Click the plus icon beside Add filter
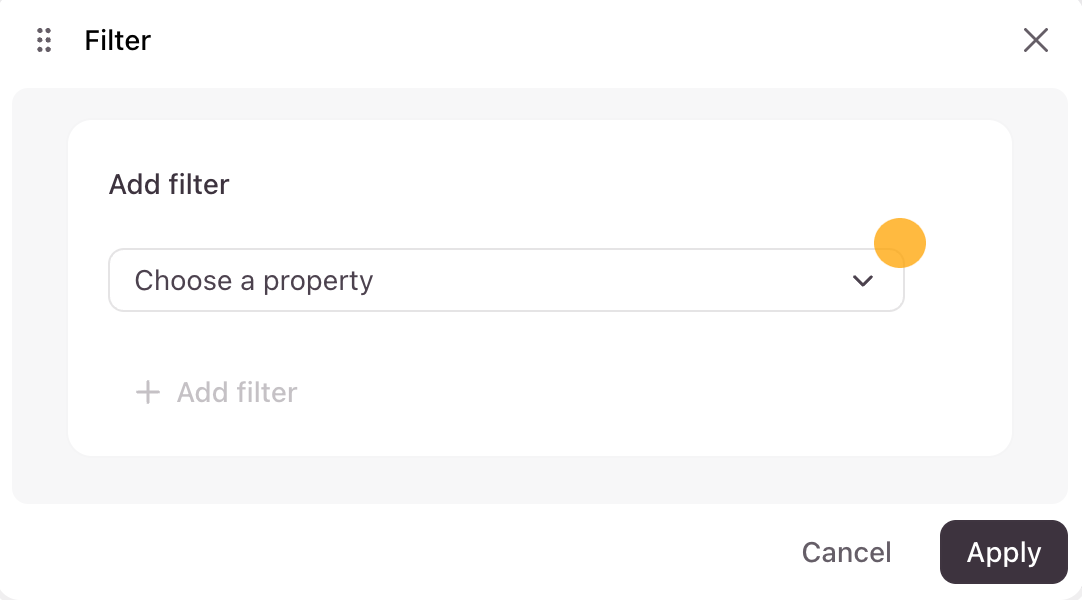Viewport: 1082px width, 600px height. (x=148, y=392)
